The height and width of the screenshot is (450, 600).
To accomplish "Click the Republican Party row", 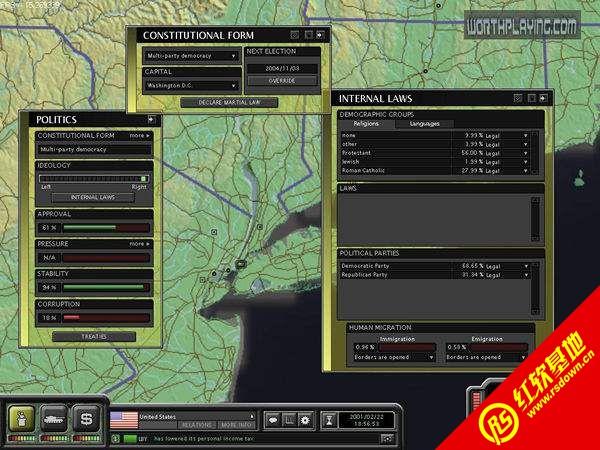I will pyautogui.click(x=435, y=275).
